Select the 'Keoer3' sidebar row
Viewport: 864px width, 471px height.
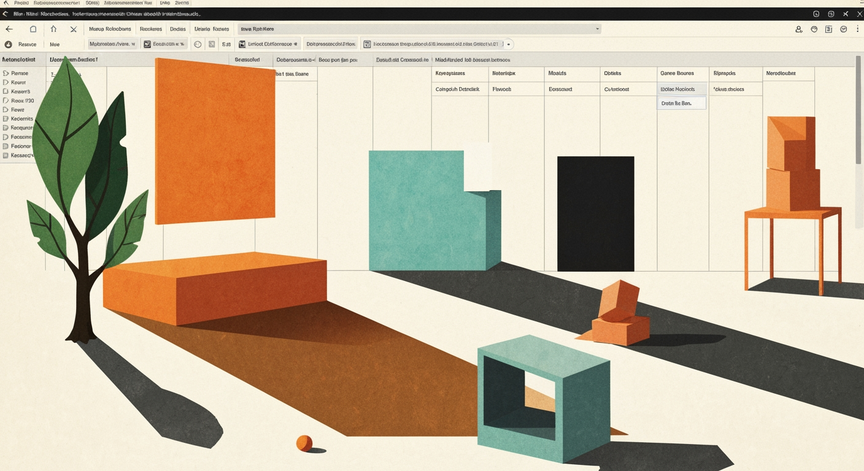tap(20, 91)
